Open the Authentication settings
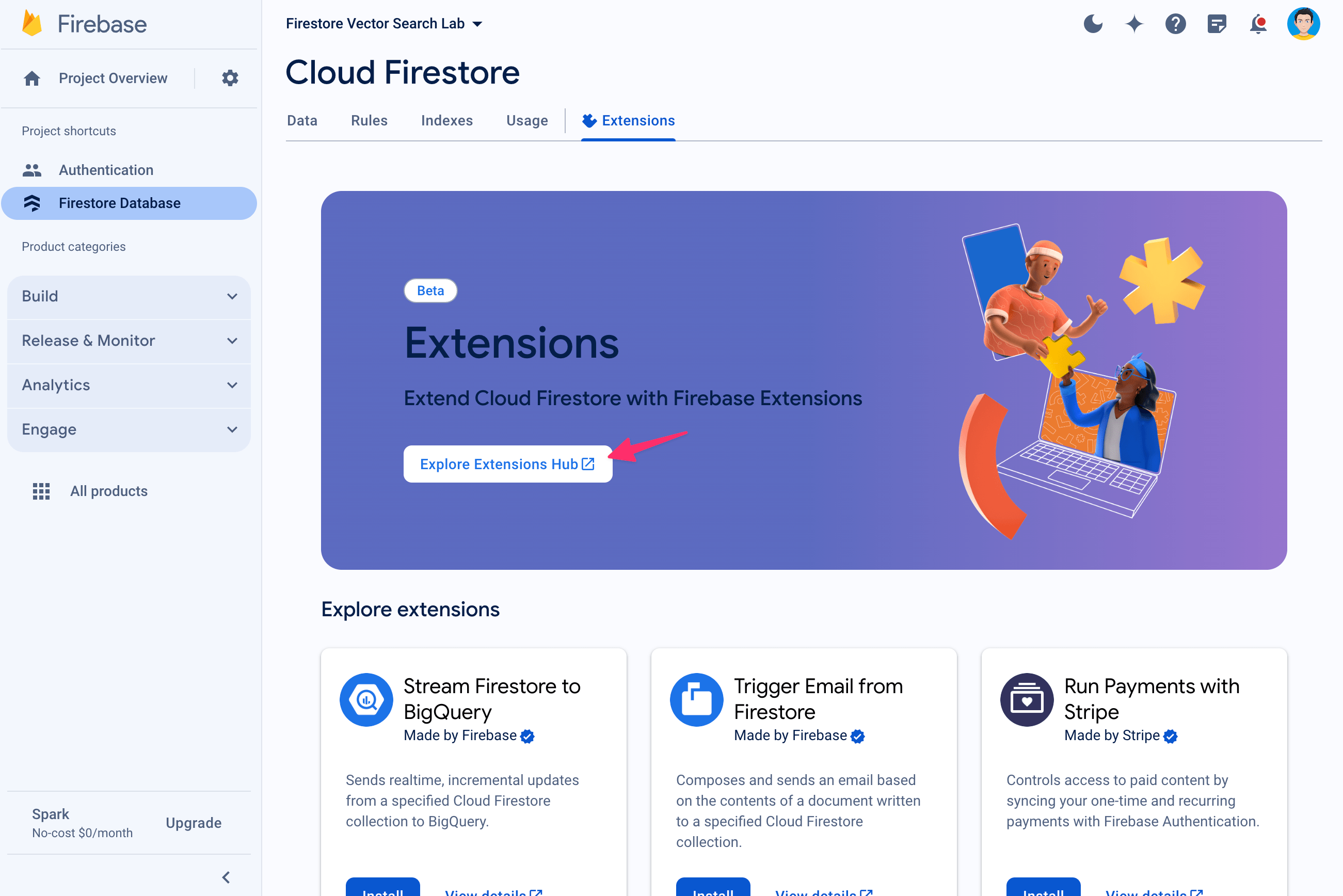Screen dimensions: 1343x896 coord(106,169)
